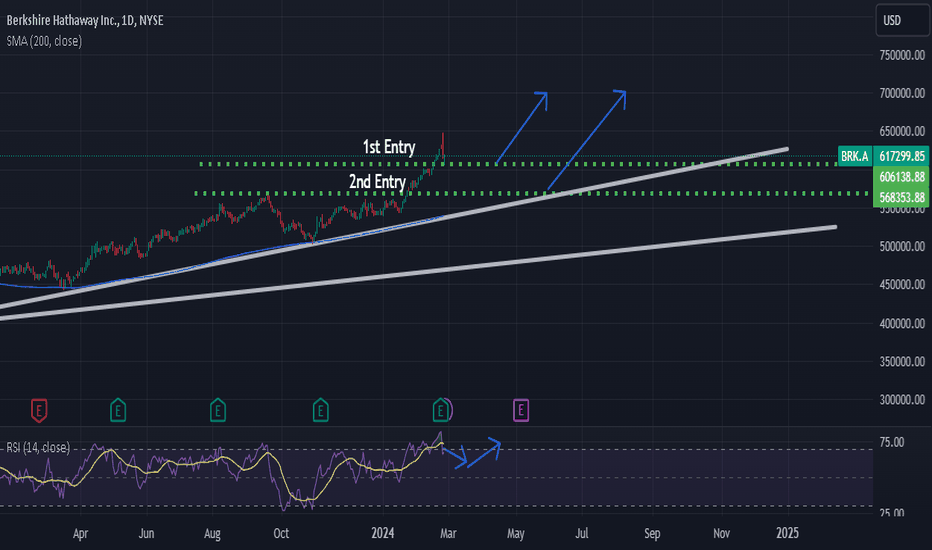Click the 650000.00 price axis label
Viewport: 932px width, 550px height.
click(x=902, y=131)
